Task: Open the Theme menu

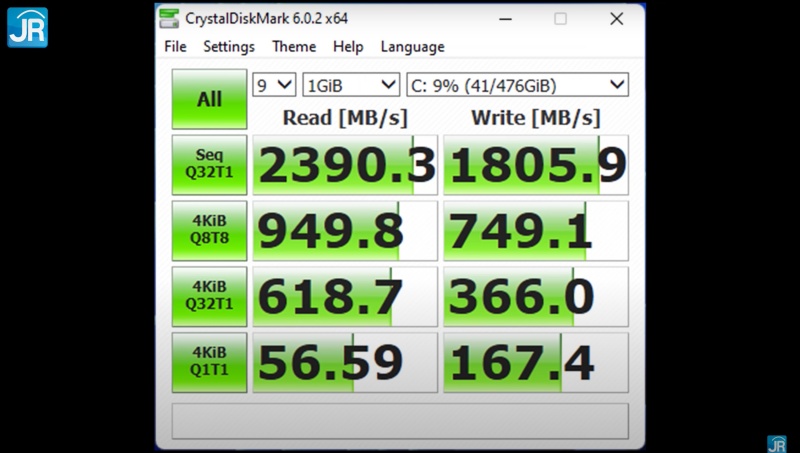Action: point(294,47)
